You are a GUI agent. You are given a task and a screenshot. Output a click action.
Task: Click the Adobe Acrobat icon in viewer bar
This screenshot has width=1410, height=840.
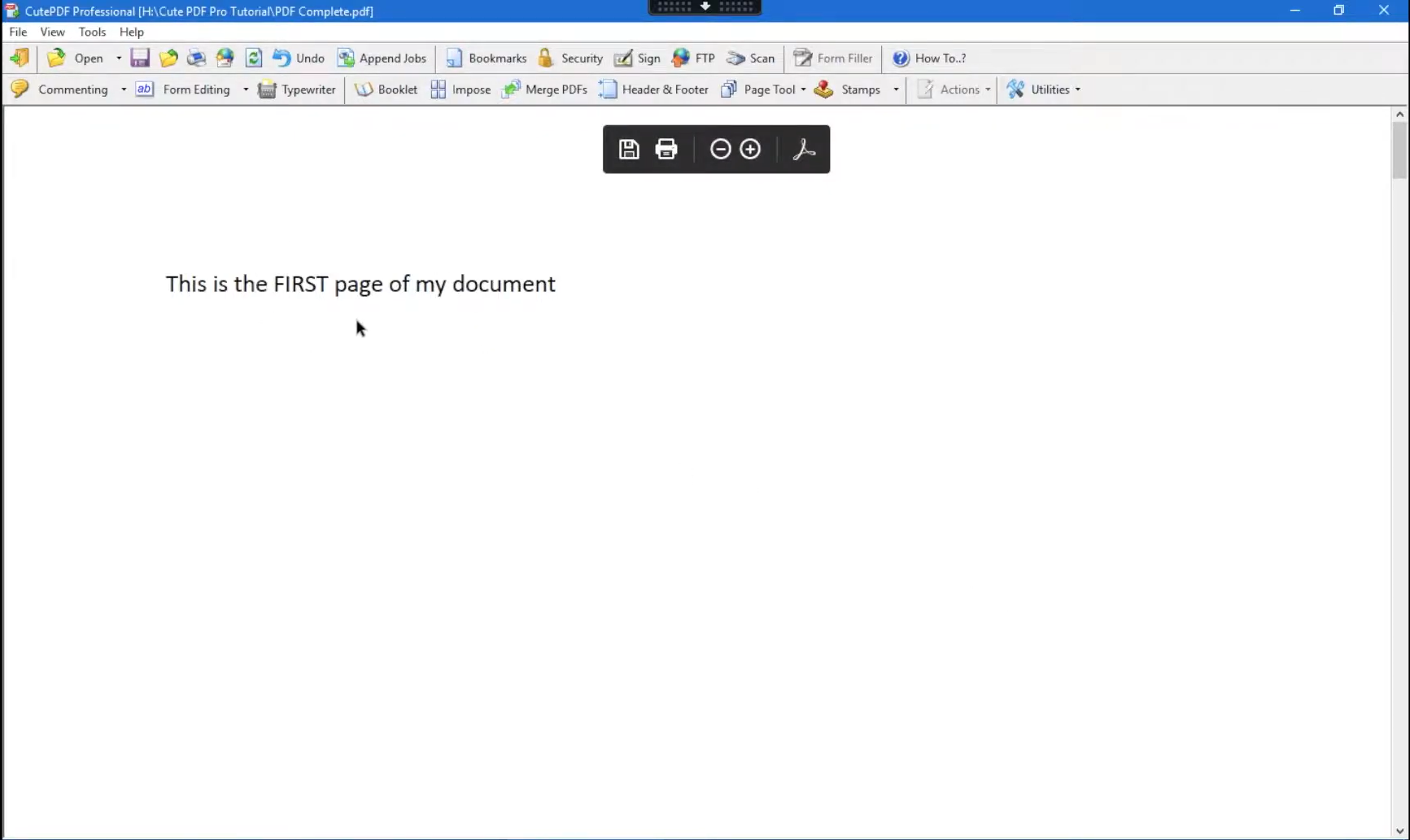[804, 149]
